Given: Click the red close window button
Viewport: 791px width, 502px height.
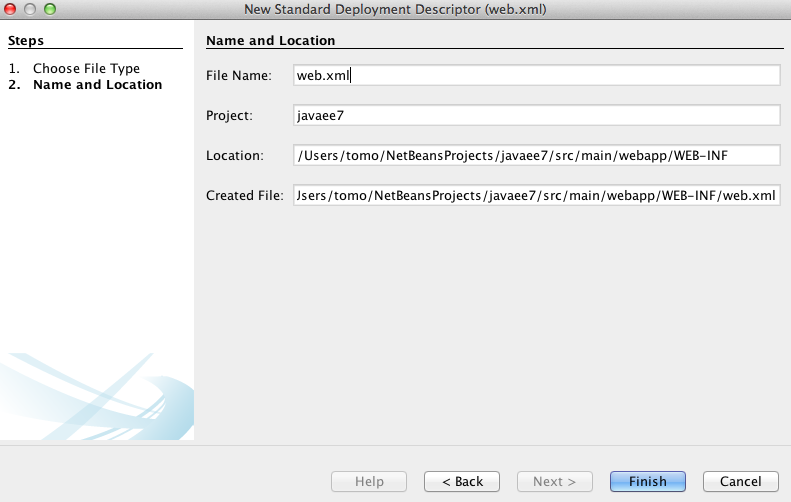Looking at the screenshot, I should pyautogui.click(x=10, y=9).
